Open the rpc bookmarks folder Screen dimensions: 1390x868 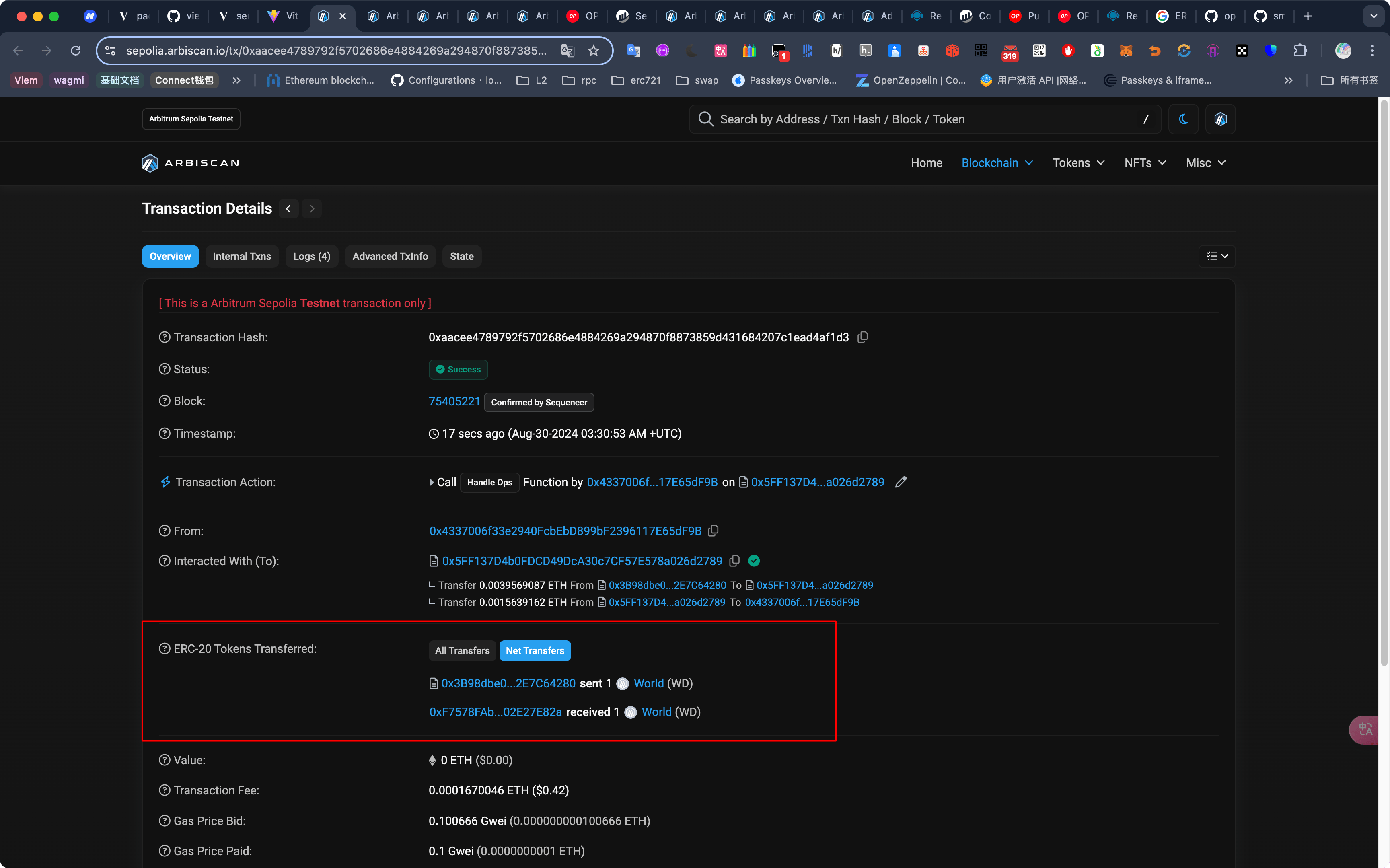[x=580, y=80]
